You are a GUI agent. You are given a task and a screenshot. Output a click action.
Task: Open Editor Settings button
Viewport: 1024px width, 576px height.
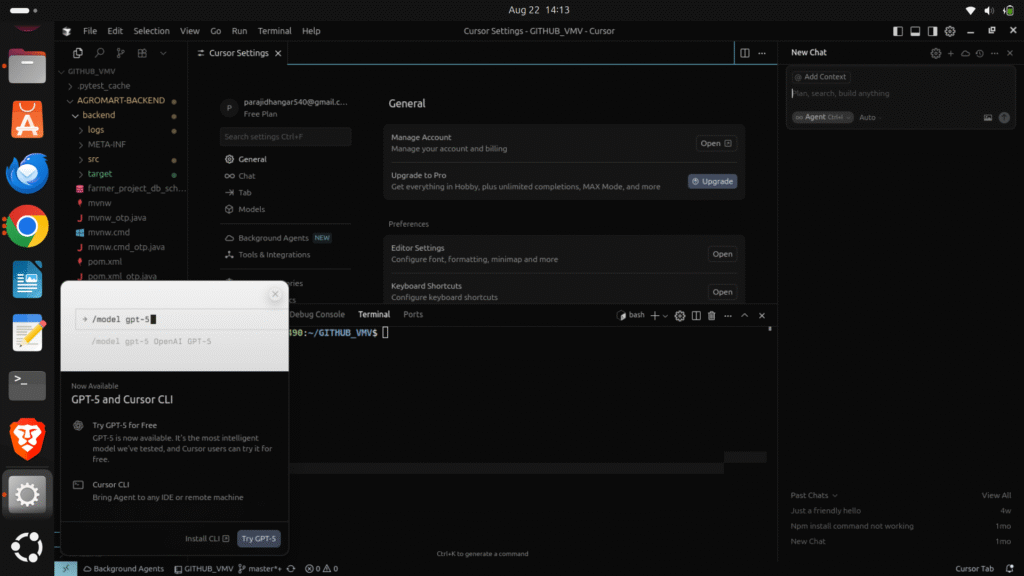[x=722, y=254]
